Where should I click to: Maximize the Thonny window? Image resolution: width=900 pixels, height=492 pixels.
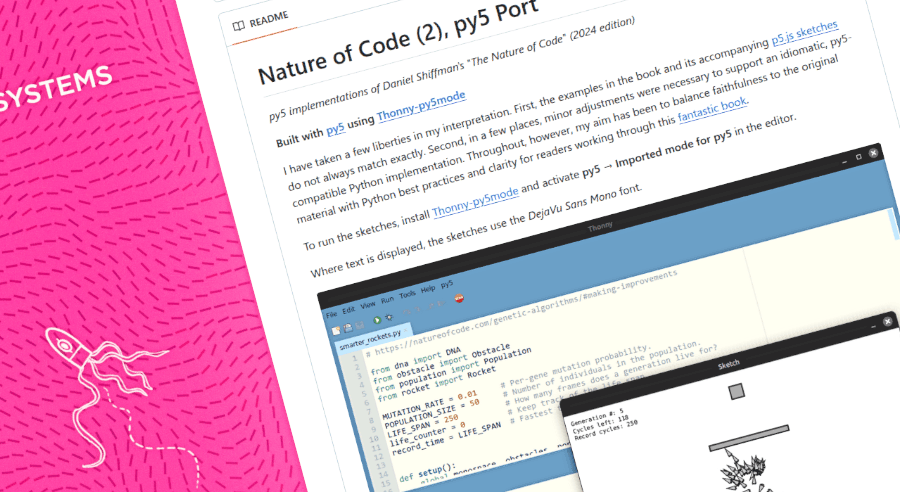[859, 157]
